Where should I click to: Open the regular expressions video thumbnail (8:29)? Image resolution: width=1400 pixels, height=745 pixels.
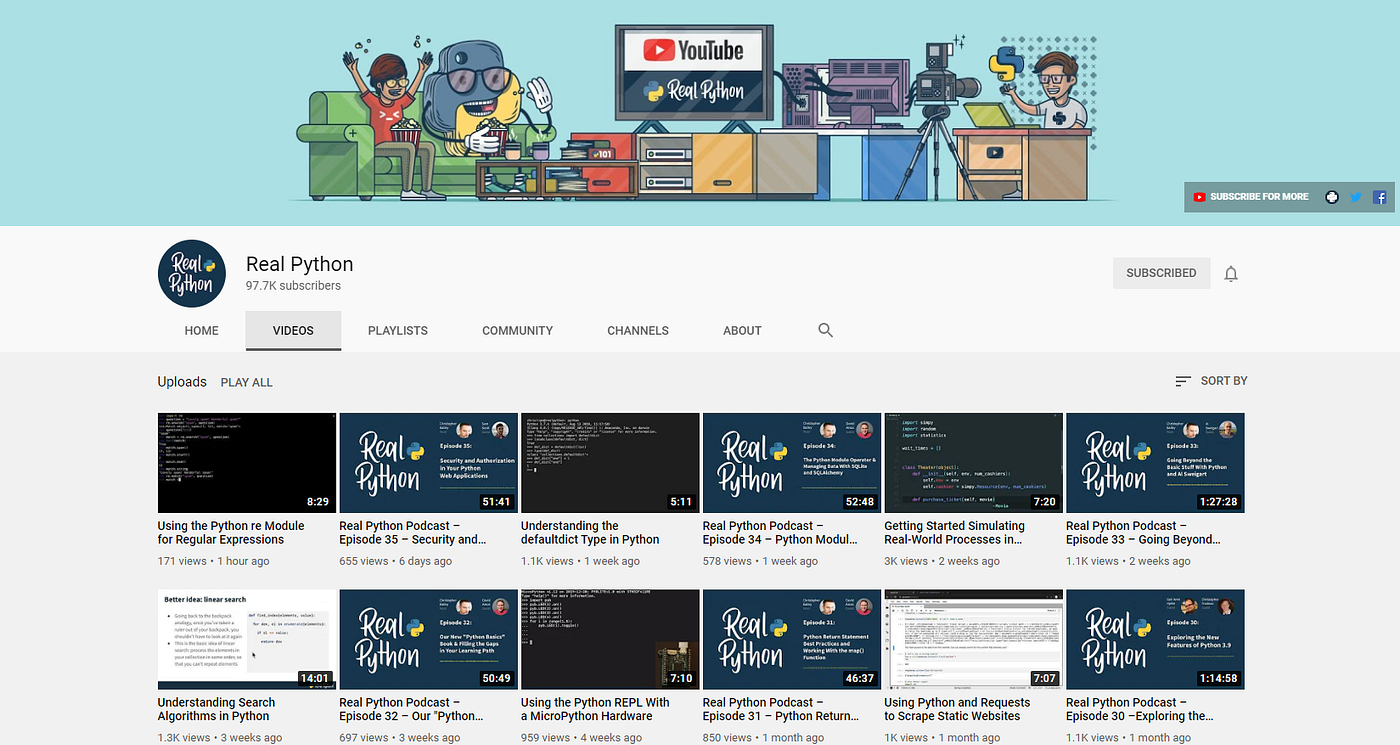coord(247,463)
